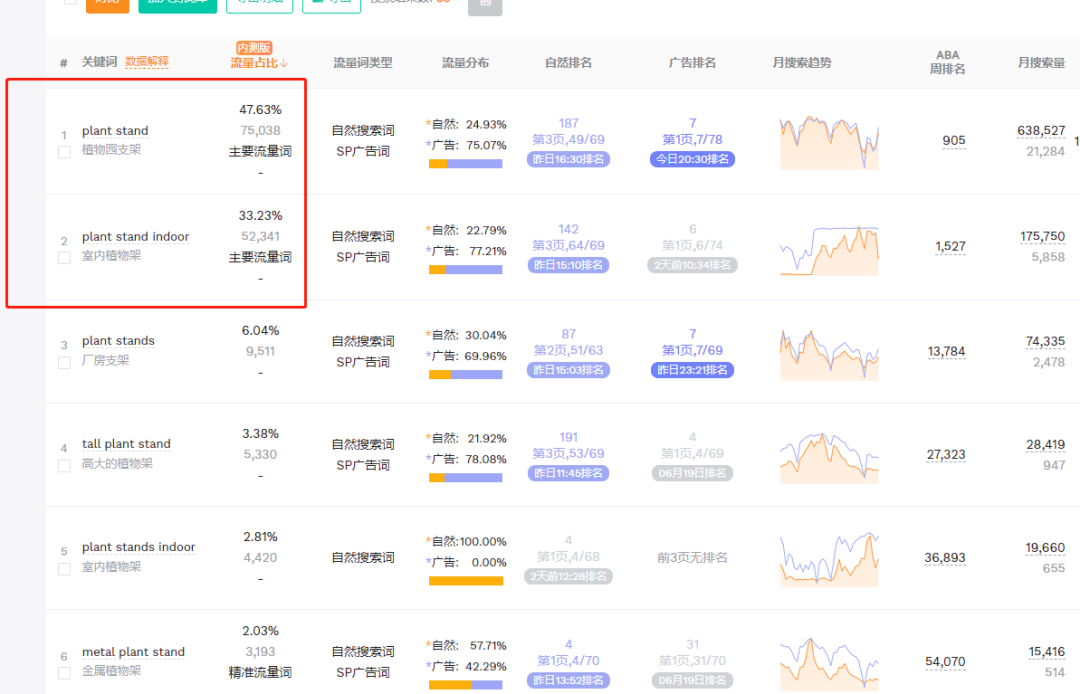Screen dimensions: 1080x694
Task: Click 昨日15:10排名 badge for plant stand indoor
Action: coord(568,265)
